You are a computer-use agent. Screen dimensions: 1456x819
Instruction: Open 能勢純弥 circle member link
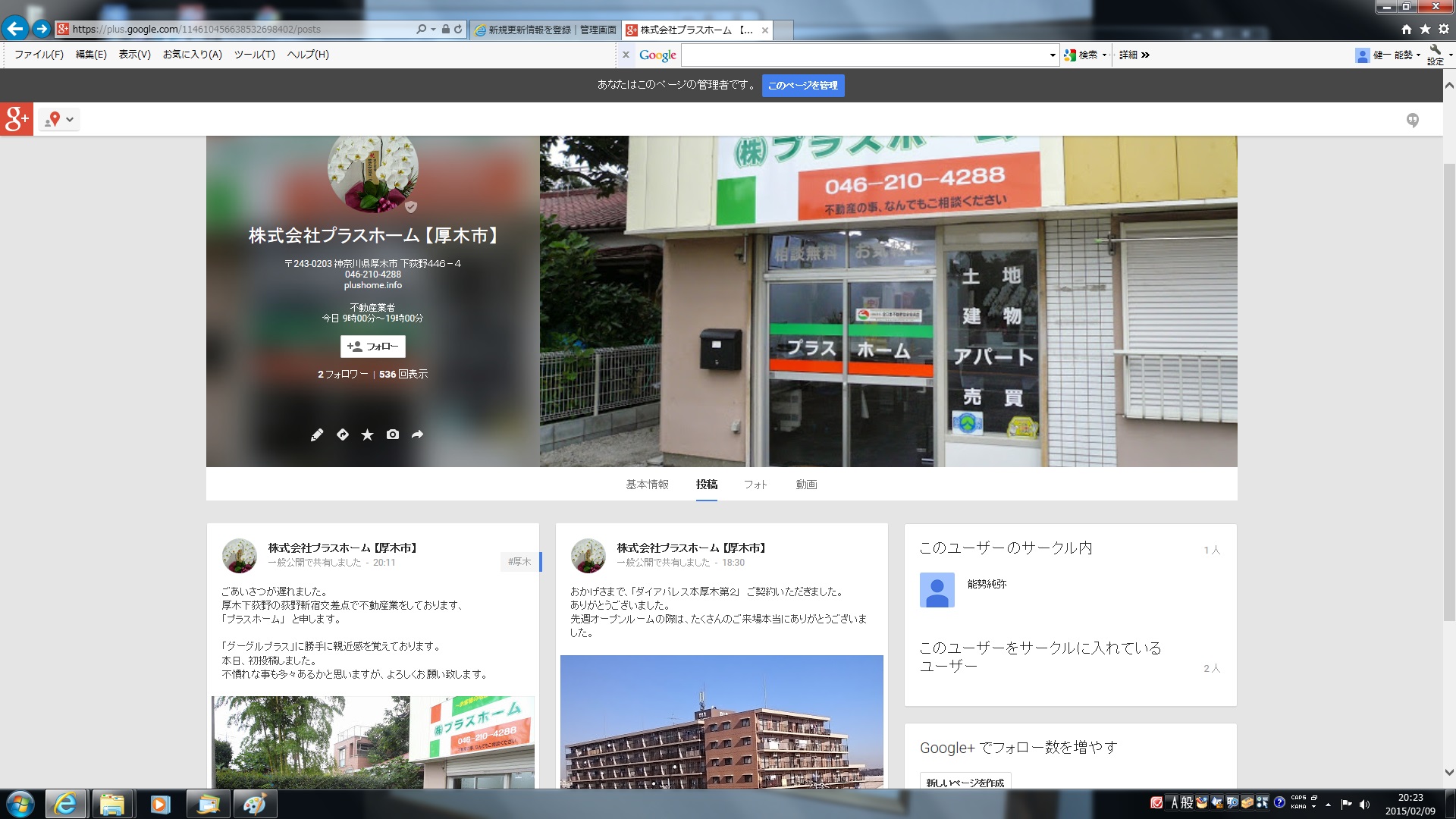[987, 584]
